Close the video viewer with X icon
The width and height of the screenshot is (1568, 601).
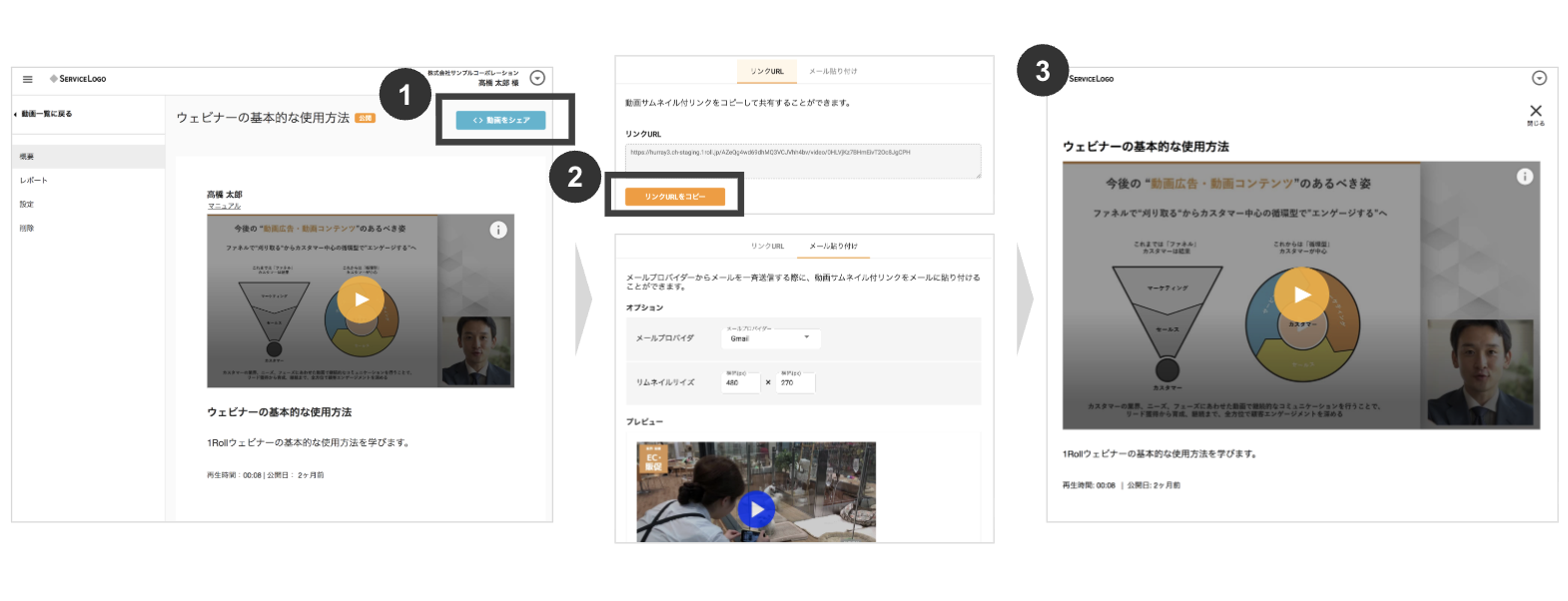(1535, 112)
